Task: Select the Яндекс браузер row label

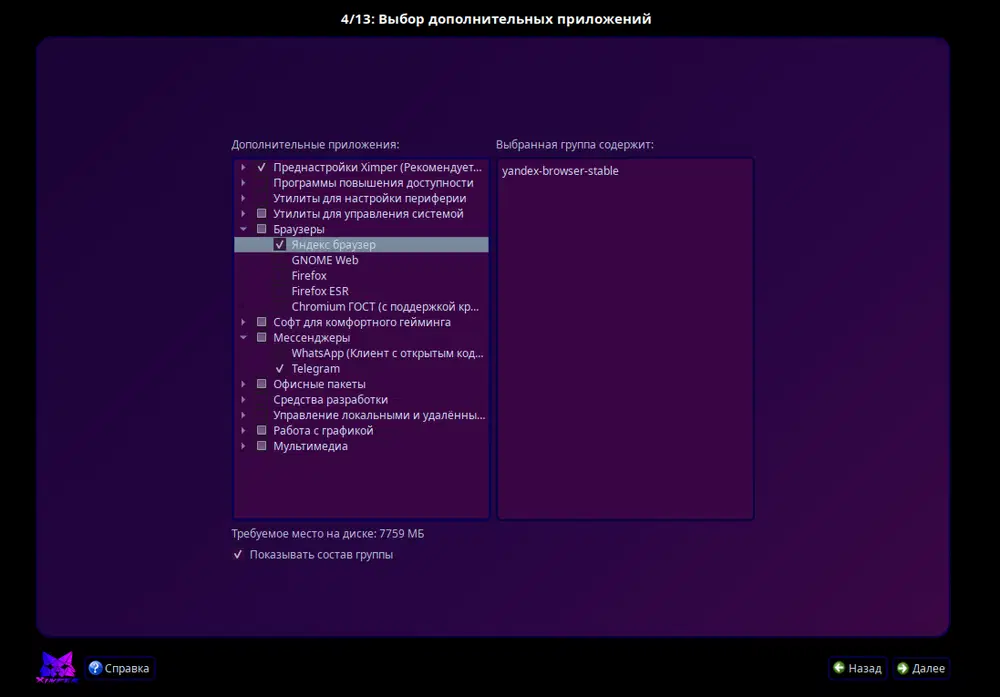Action: [x=334, y=244]
